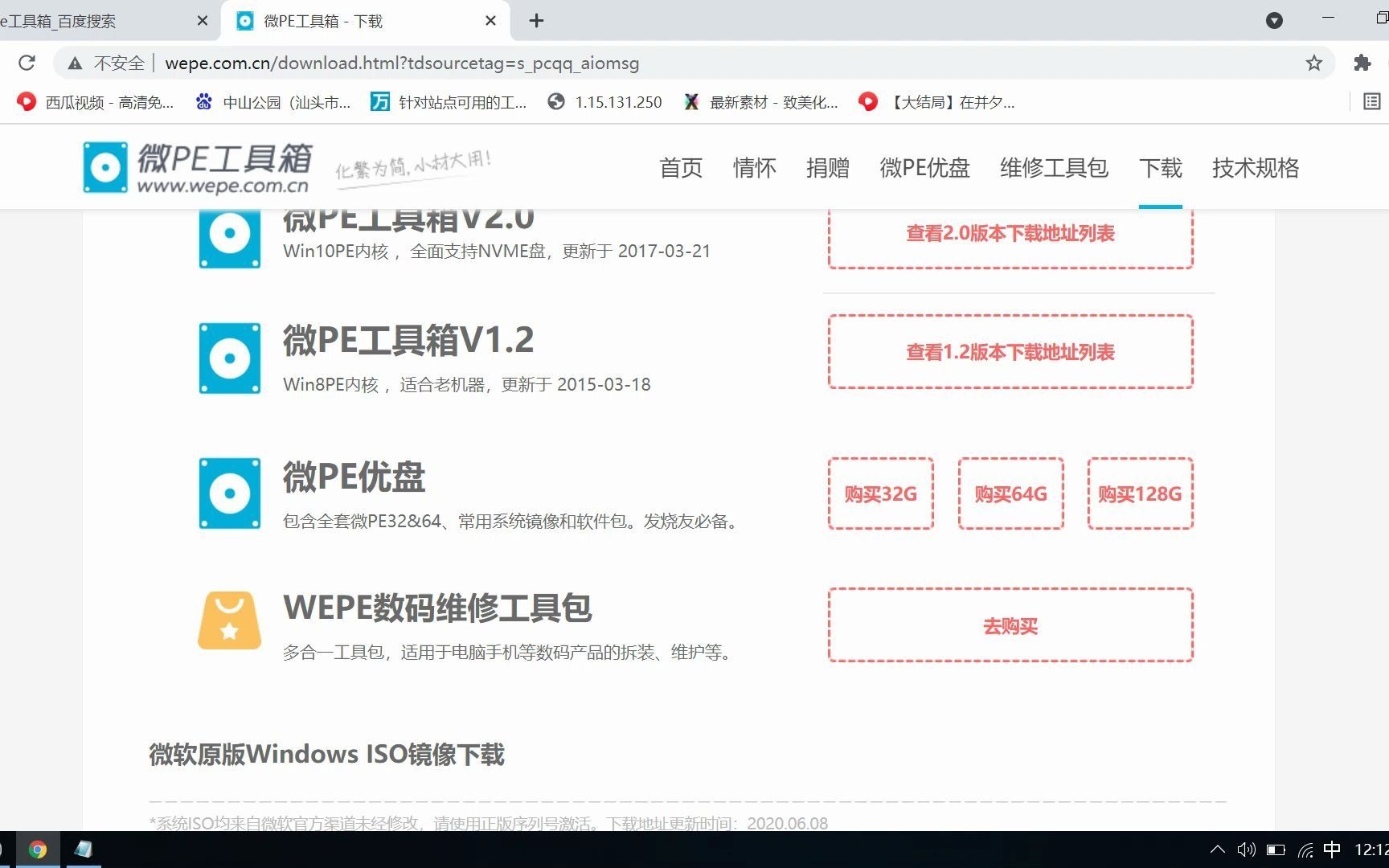Show hidden tray icons chevron
1389x868 pixels.
point(1218,850)
